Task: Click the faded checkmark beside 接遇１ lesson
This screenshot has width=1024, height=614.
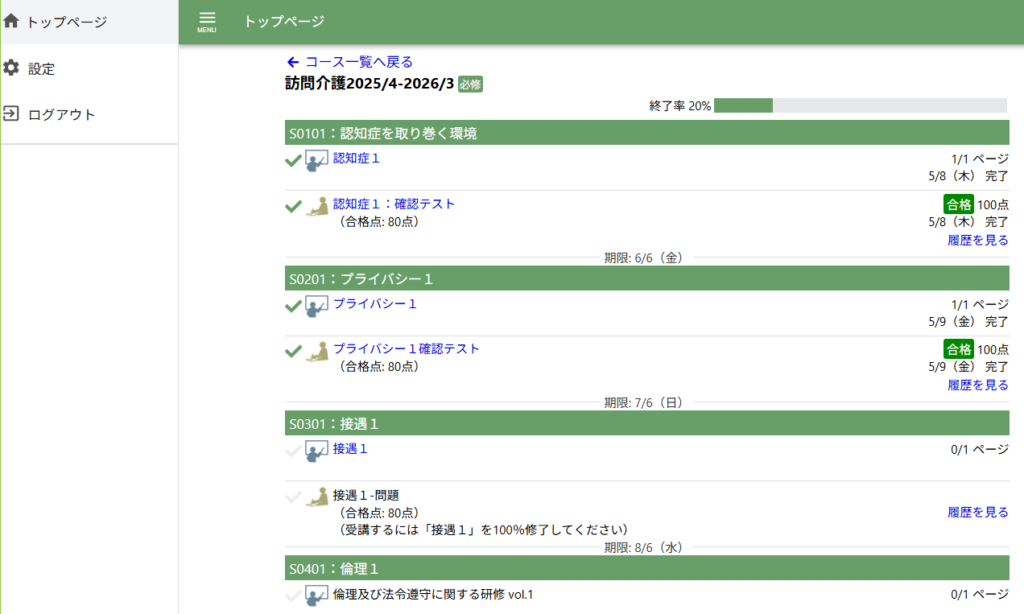Action: 293,451
